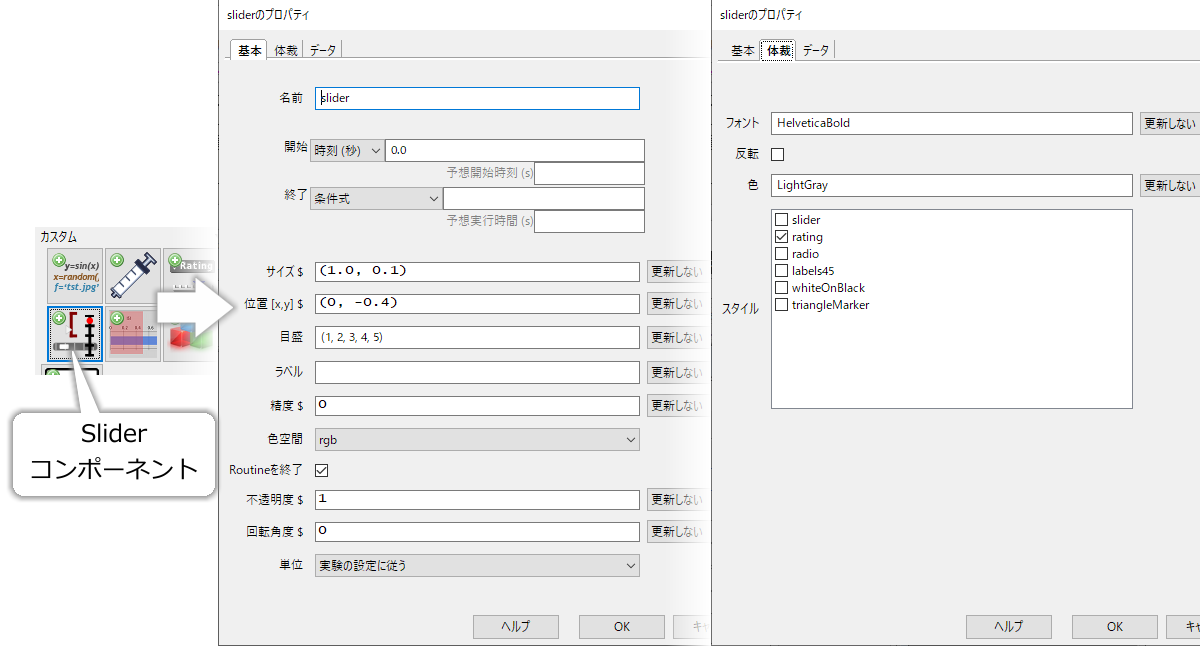This screenshot has width=1200, height=647.
Task: Click the 精度 field
Action: [x=477, y=406]
